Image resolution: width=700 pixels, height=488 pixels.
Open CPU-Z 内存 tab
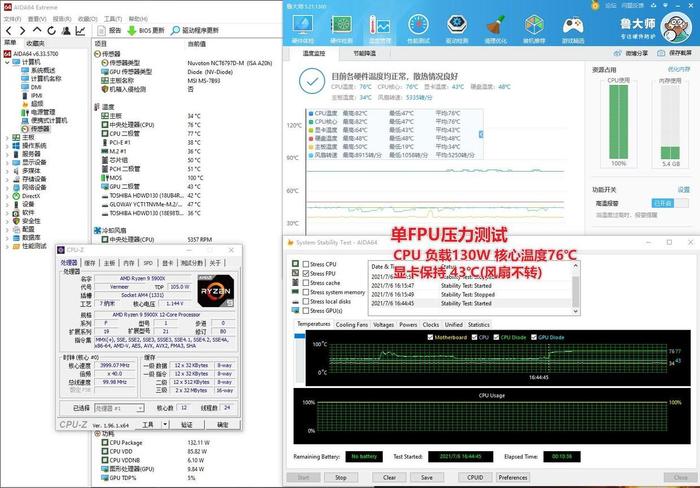pyautogui.click(x=129, y=263)
